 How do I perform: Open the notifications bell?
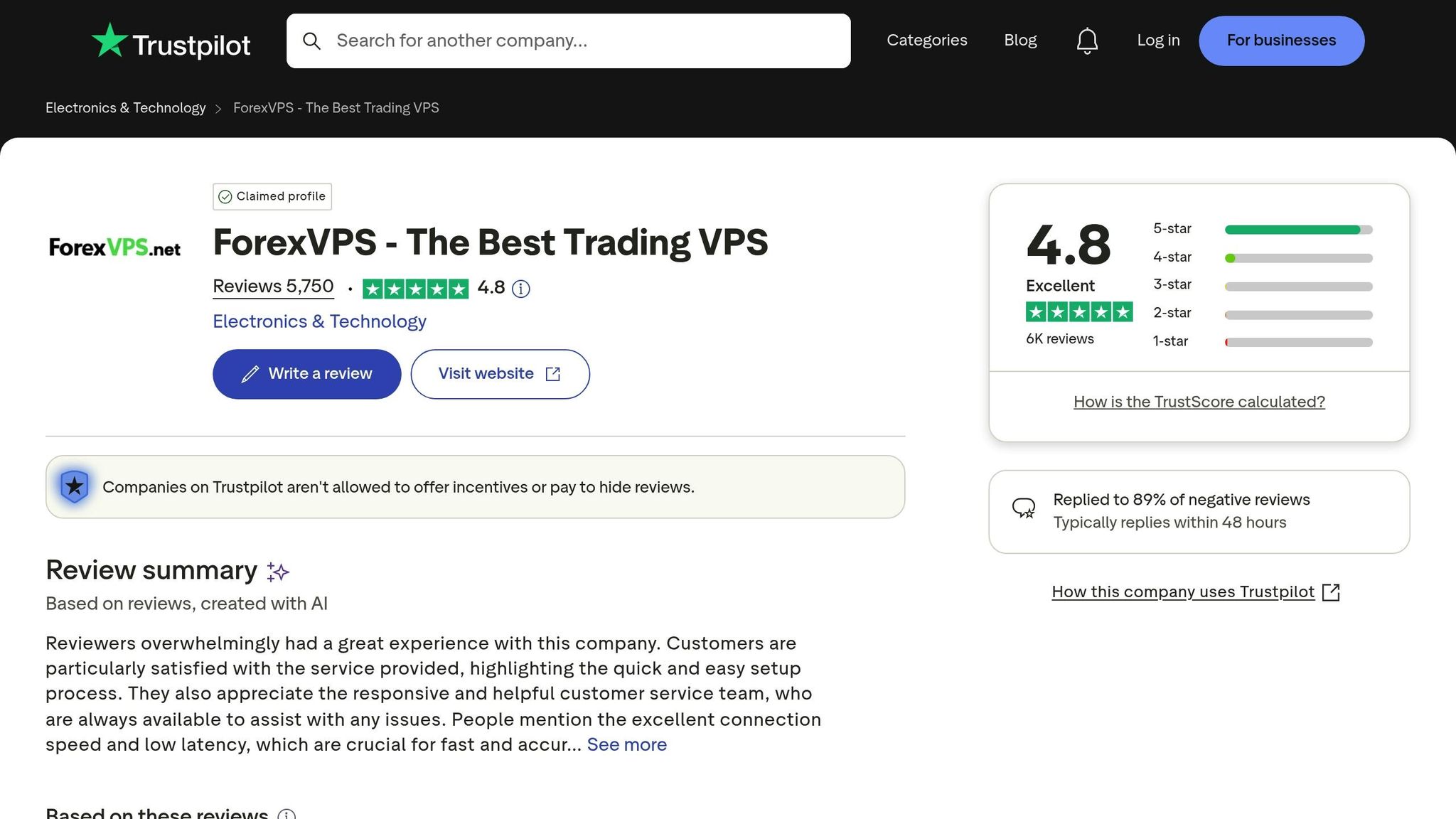[1086, 41]
